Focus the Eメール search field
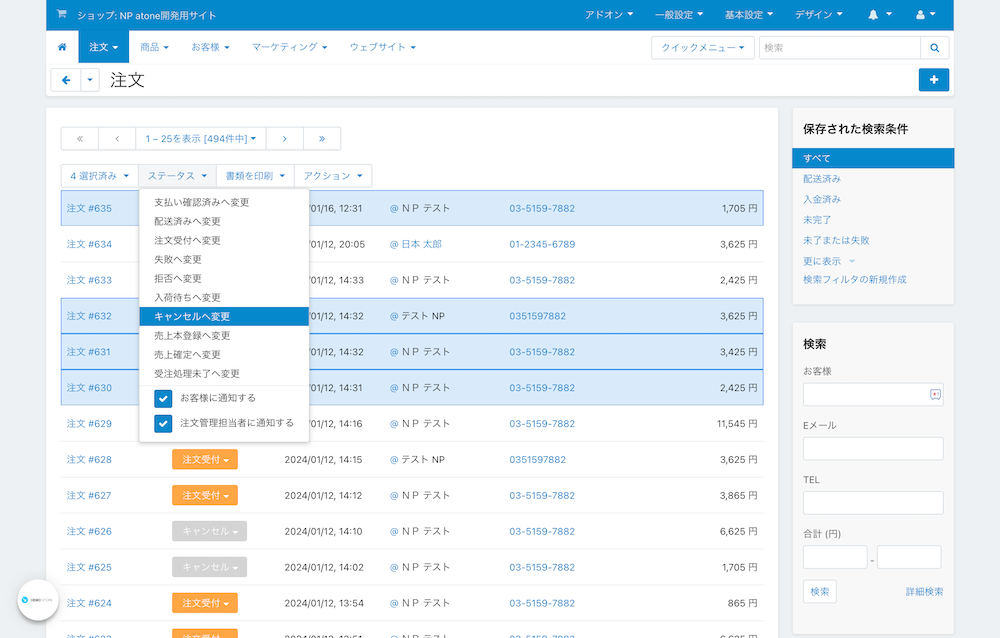1000x638 pixels. pyautogui.click(x=873, y=449)
